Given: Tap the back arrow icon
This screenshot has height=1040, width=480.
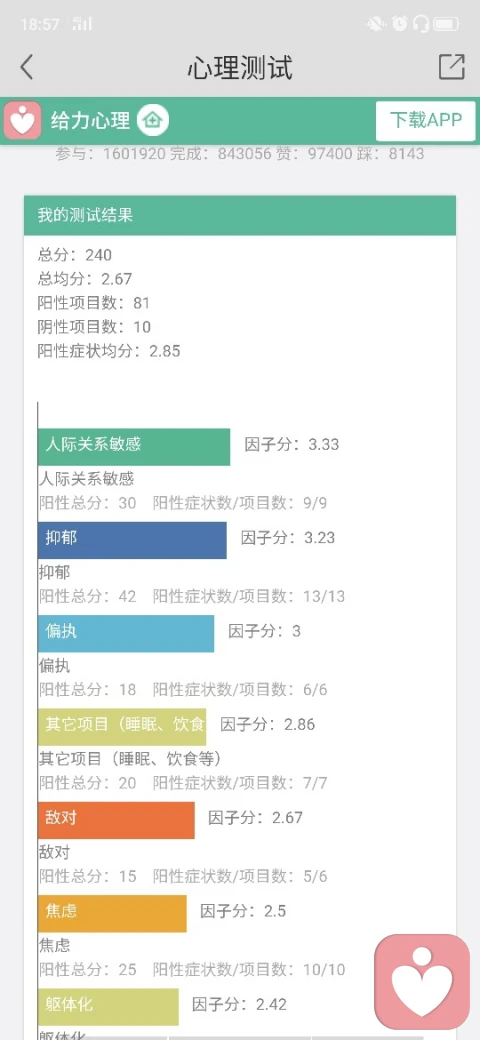Looking at the screenshot, I should point(27,67).
